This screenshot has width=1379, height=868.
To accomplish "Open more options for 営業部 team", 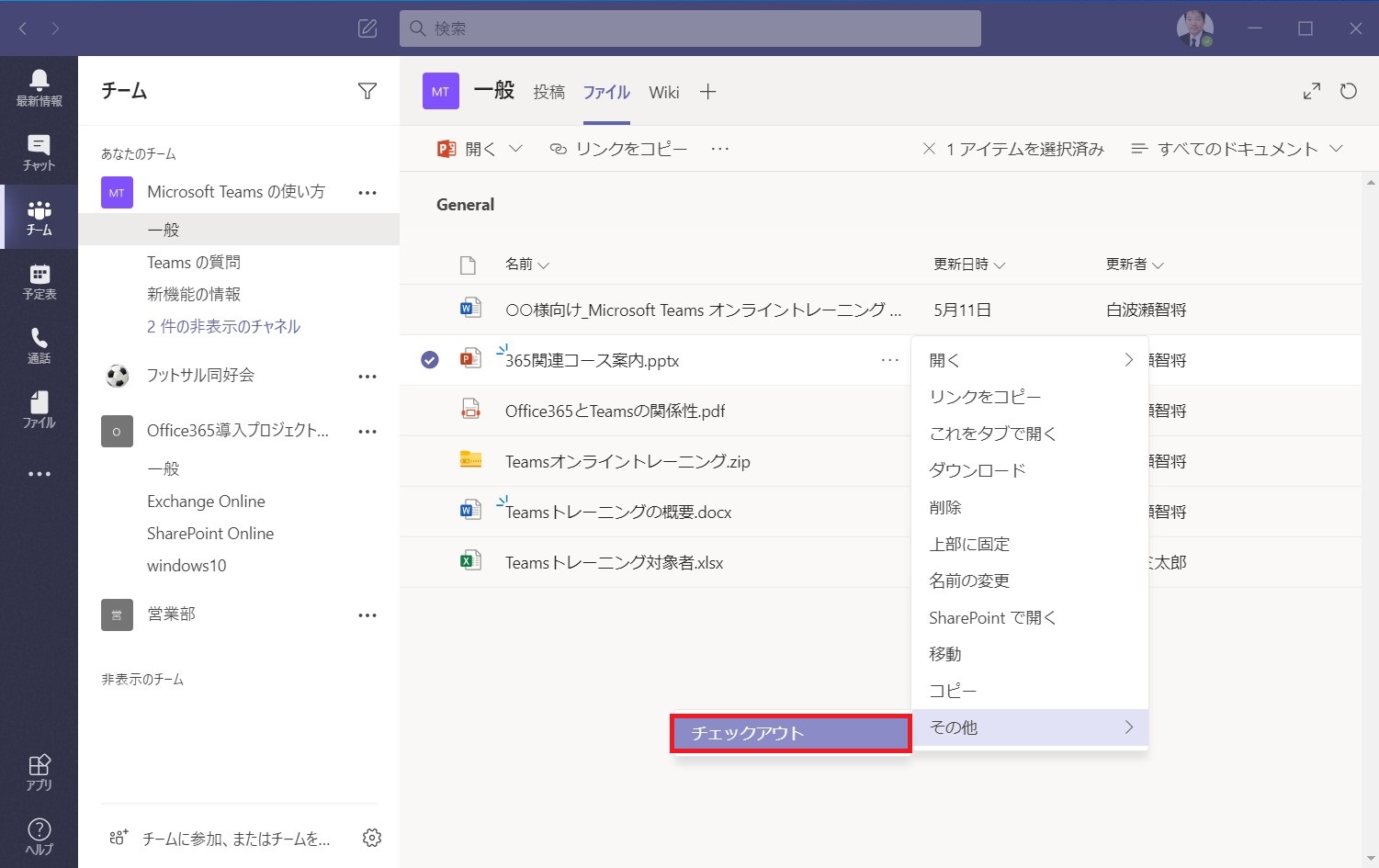I will click(x=367, y=615).
